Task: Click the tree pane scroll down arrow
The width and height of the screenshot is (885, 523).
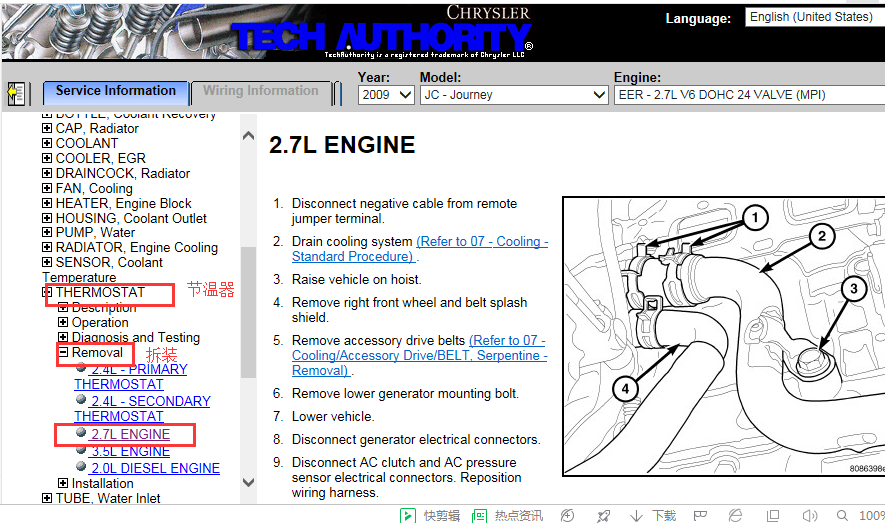Action: (248, 482)
